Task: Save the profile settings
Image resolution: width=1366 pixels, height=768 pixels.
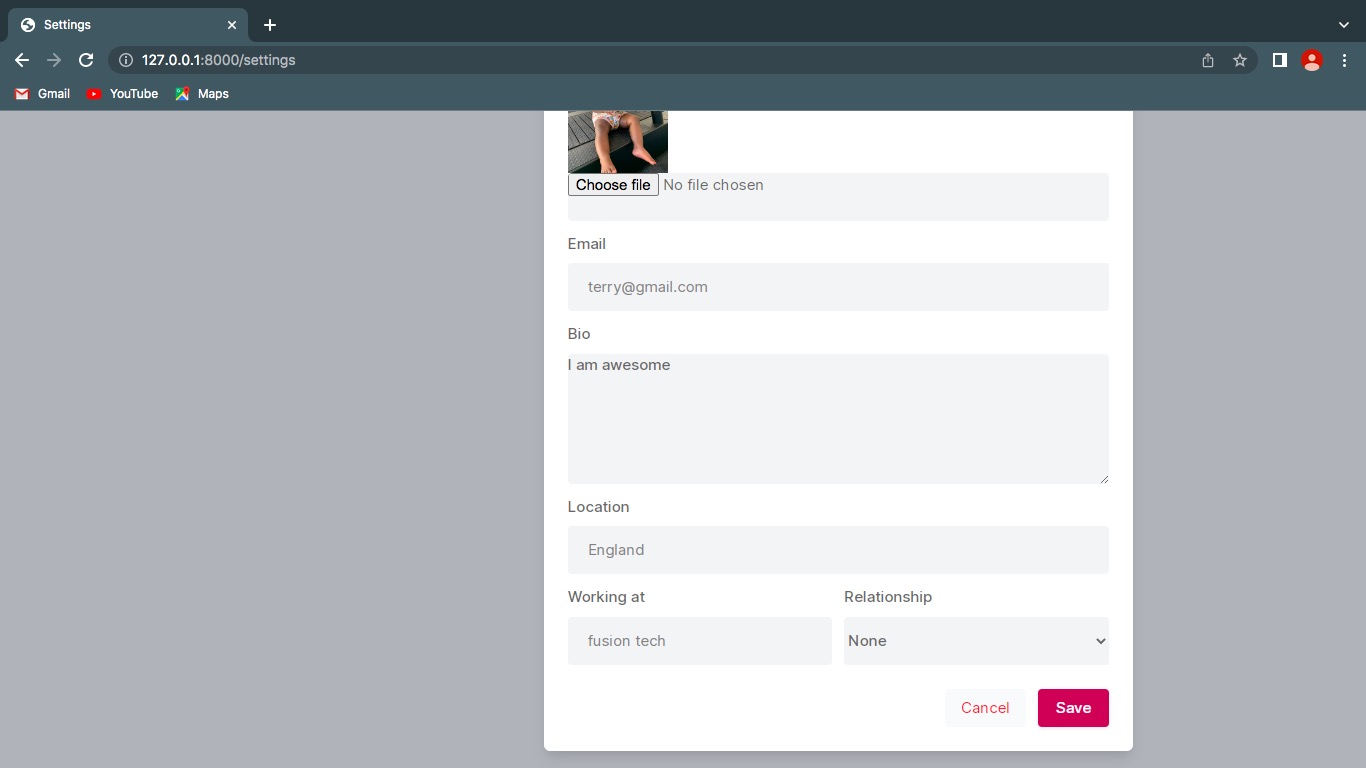Action: 1073,708
